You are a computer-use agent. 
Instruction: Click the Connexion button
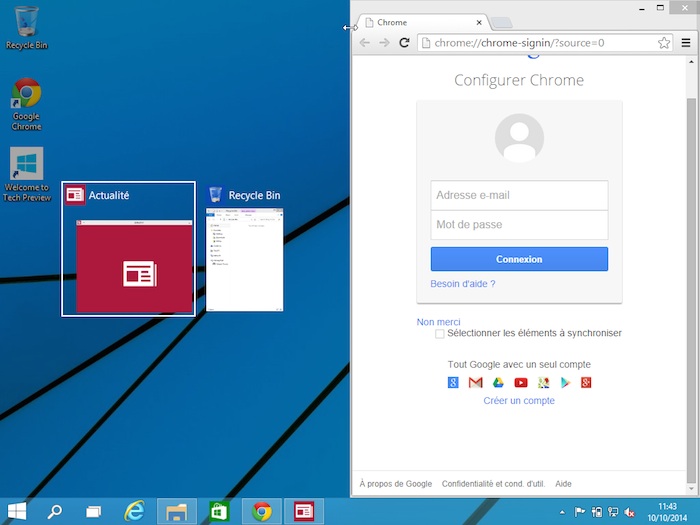coord(519,259)
